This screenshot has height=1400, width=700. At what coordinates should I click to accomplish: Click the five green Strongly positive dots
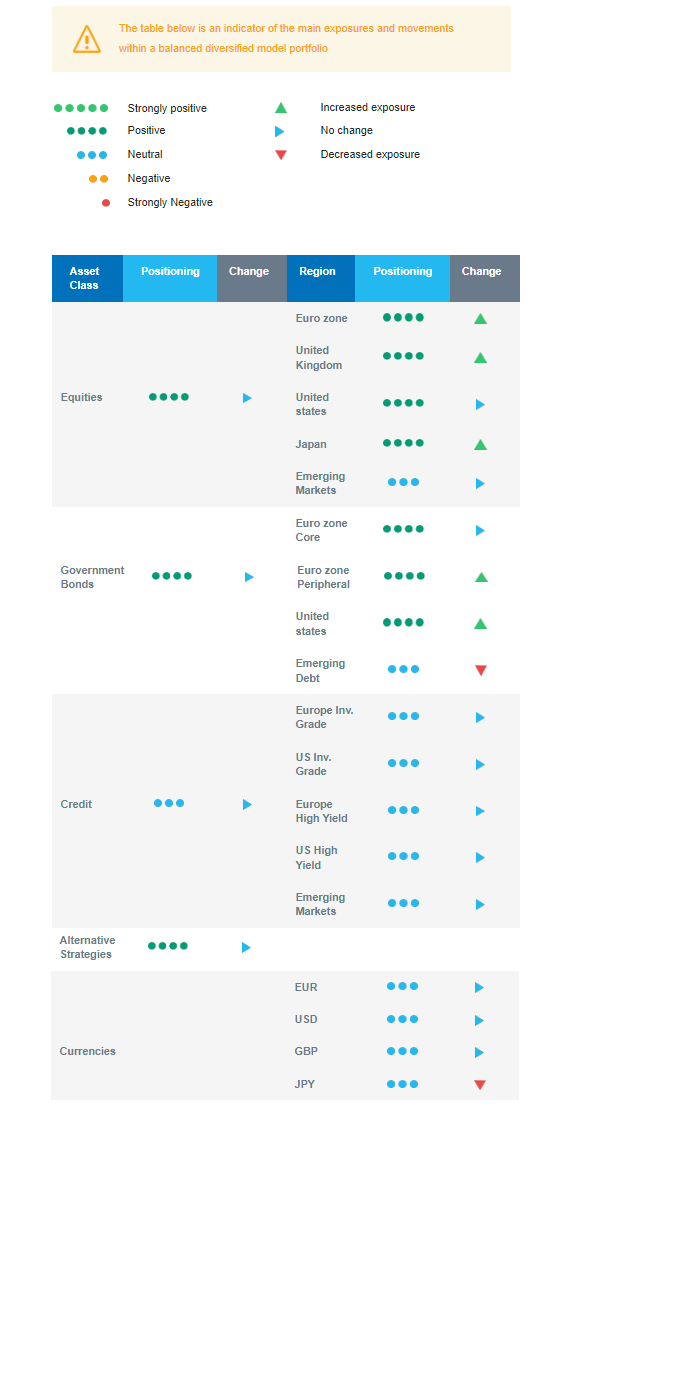tap(81, 108)
